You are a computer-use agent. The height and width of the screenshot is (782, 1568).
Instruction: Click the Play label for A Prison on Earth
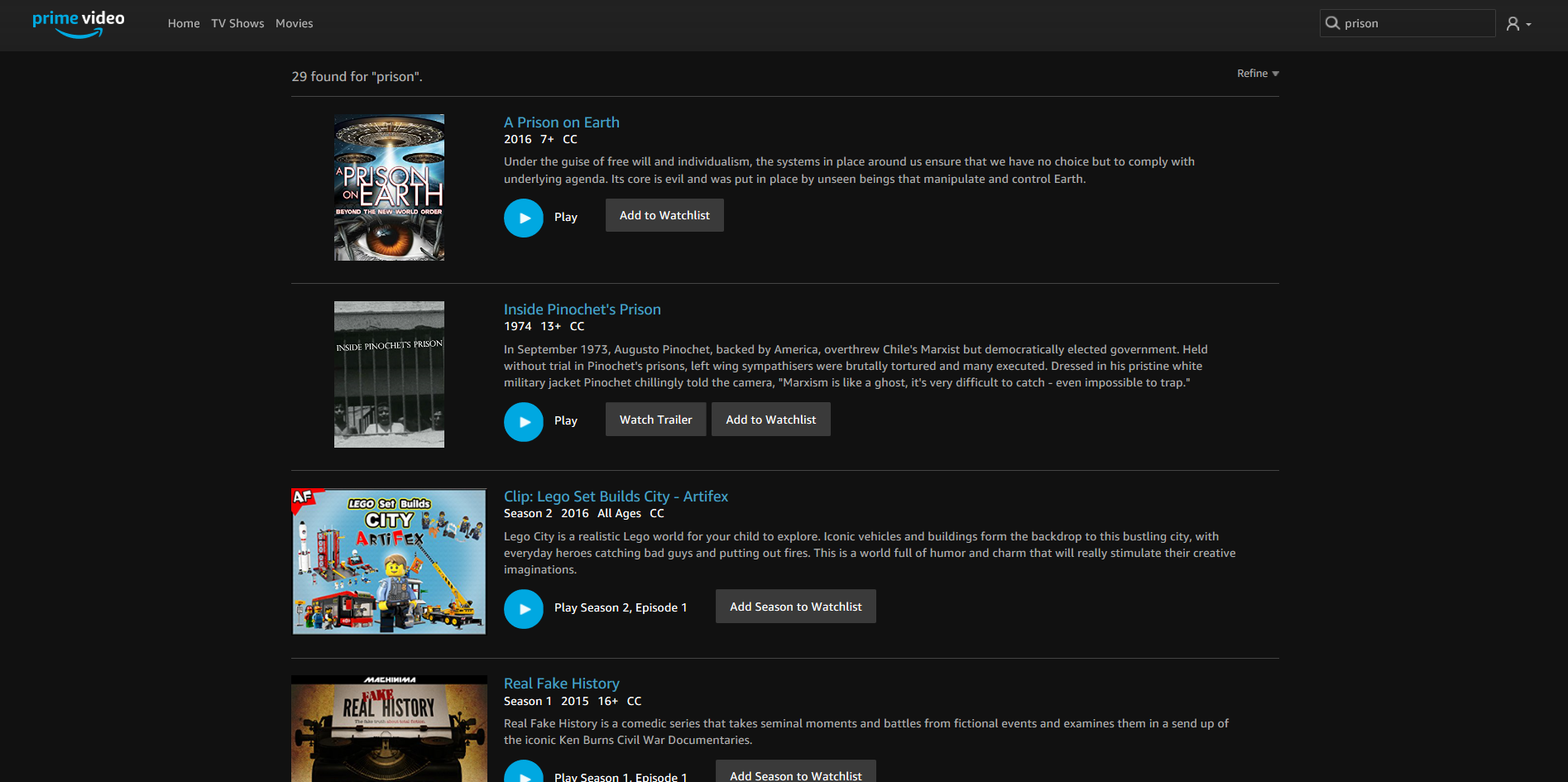point(566,217)
